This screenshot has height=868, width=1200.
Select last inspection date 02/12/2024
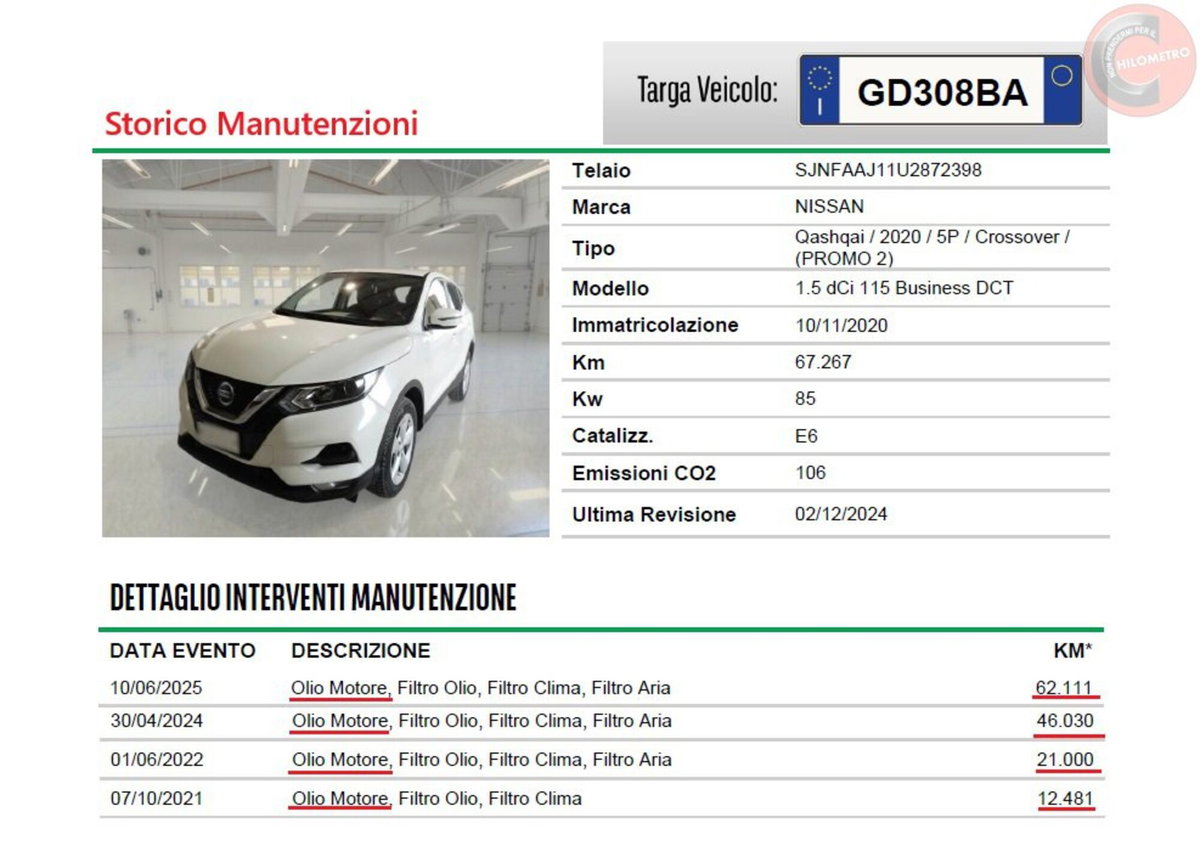click(x=841, y=515)
